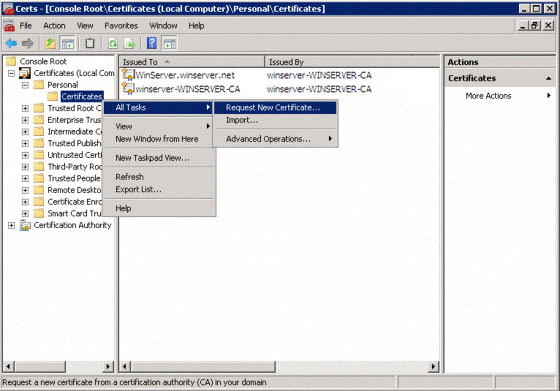The image size is (560, 391).
Task: Open the Favorites menu
Action: point(121,26)
